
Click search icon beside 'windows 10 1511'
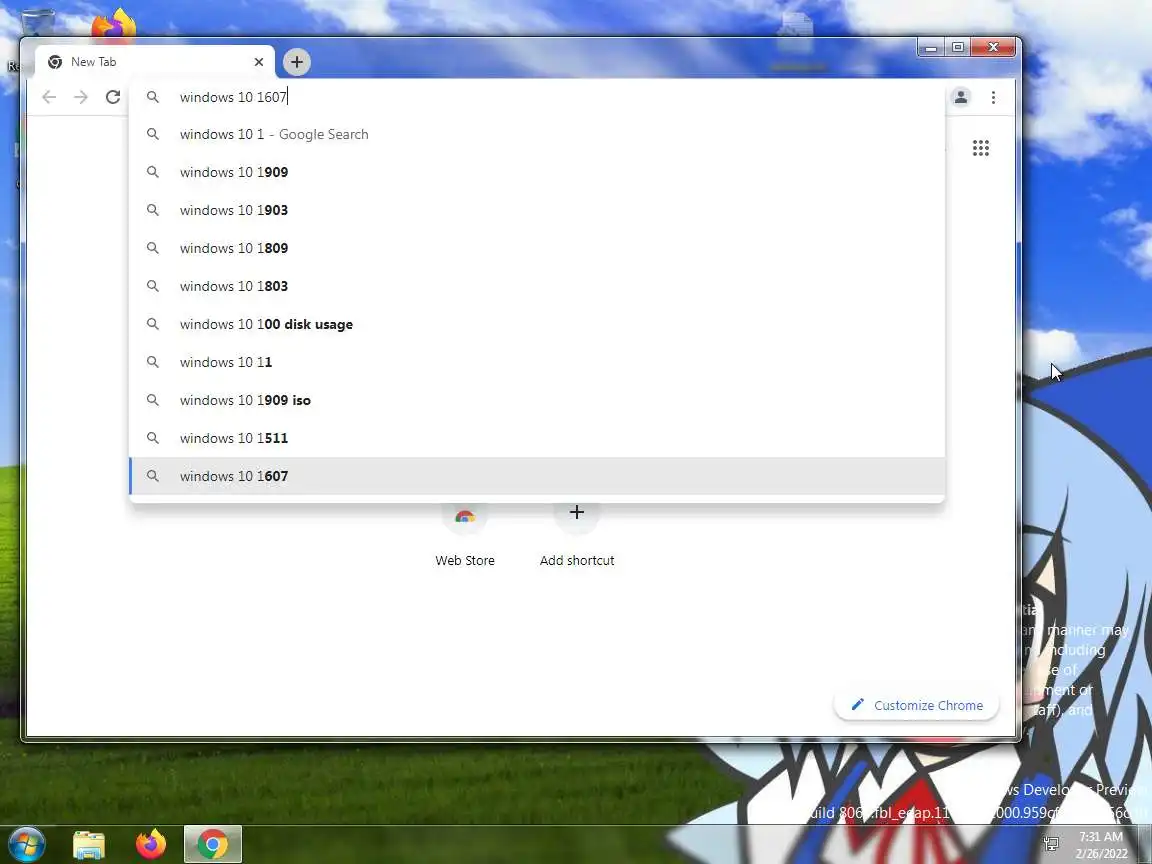coord(153,438)
